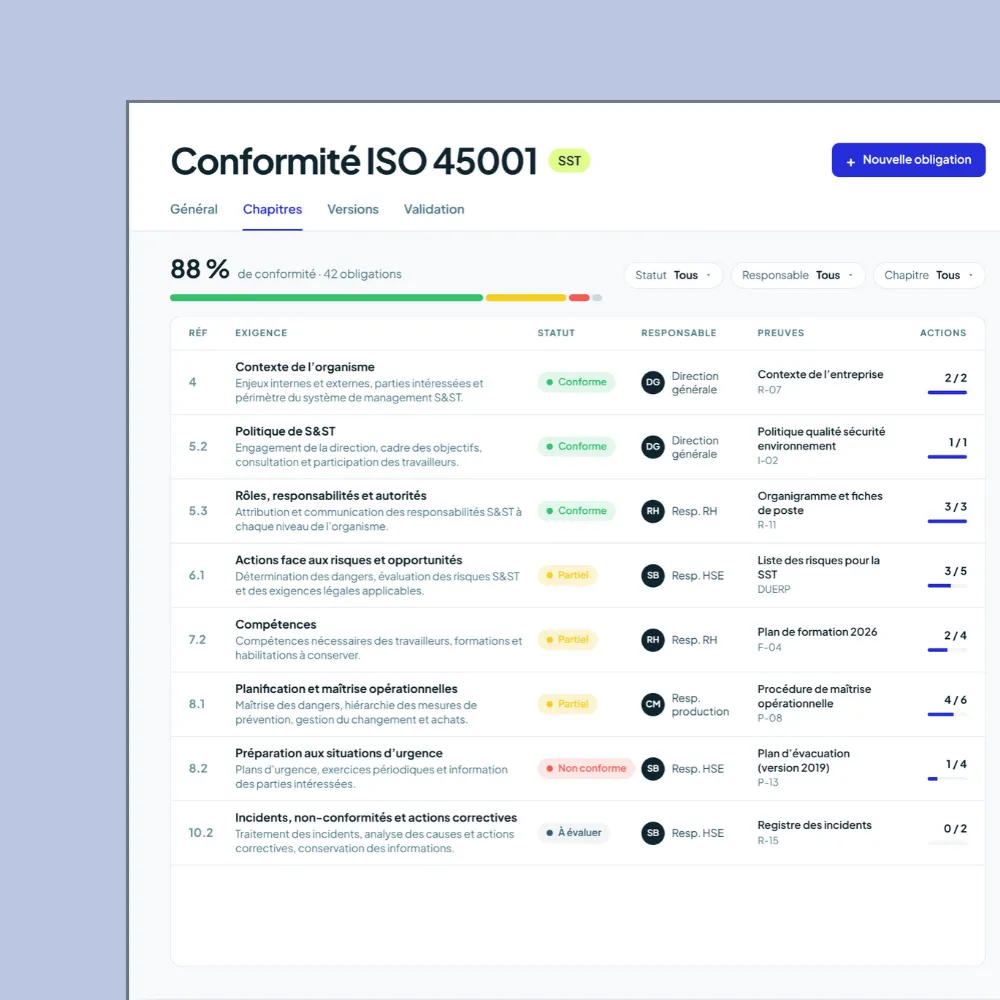Select the Chapitres tab
The height and width of the screenshot is (1000, 1000).
(x=272, y=209)
